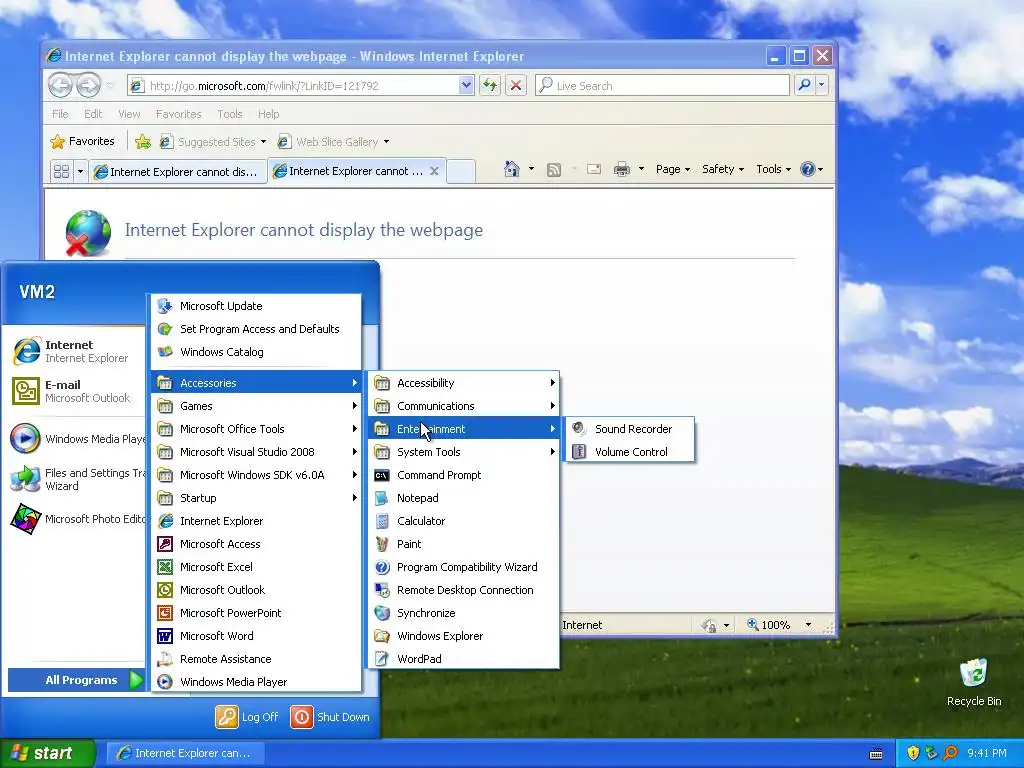Launch Notepad from Accessories menu
Image resolution: width=1024 pixels, height=768 pixels.
click(464, 498)
